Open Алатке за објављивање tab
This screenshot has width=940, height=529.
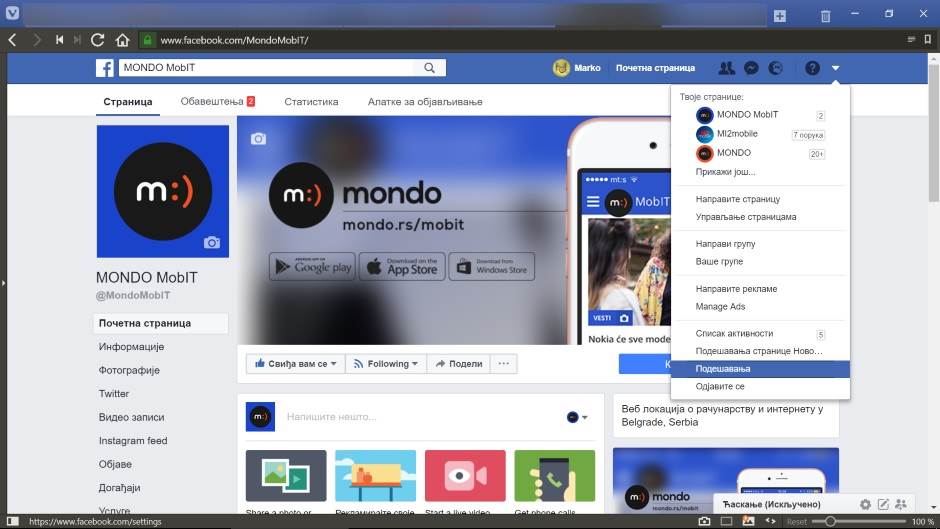[x=425, y=101]
